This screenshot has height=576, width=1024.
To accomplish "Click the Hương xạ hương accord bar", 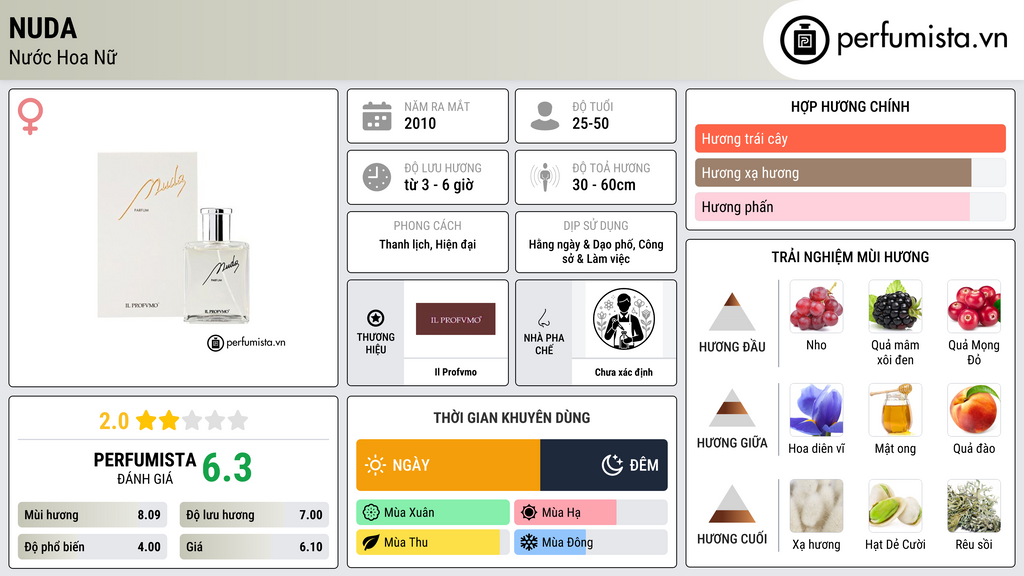I will point(850,172).
